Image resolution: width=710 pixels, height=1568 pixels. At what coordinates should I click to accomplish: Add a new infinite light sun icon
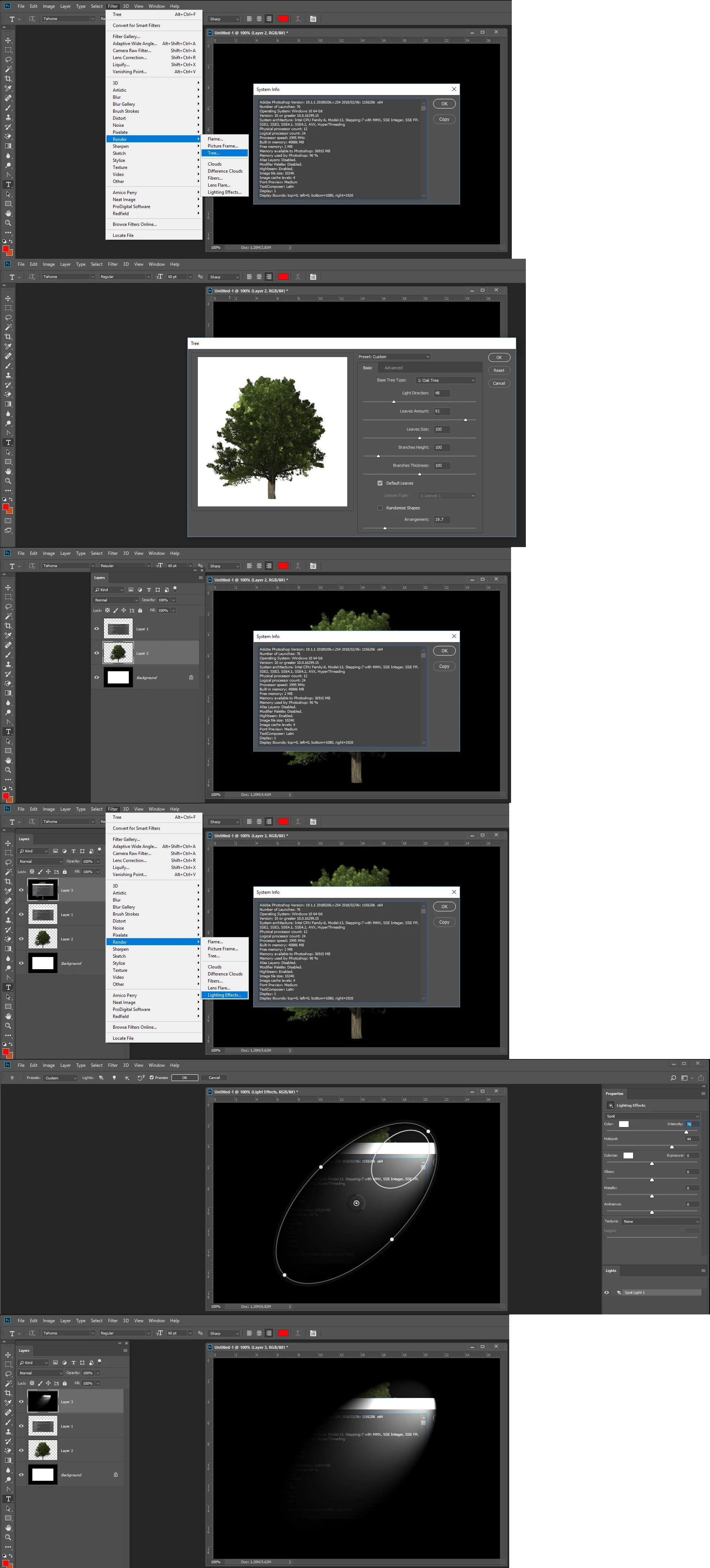[127, 1078]
